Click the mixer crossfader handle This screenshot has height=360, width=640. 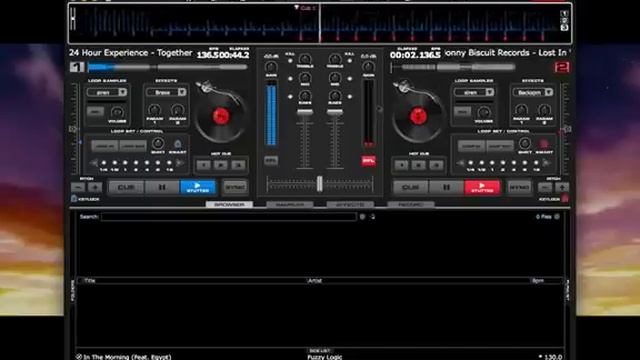(x=320, y=184)
